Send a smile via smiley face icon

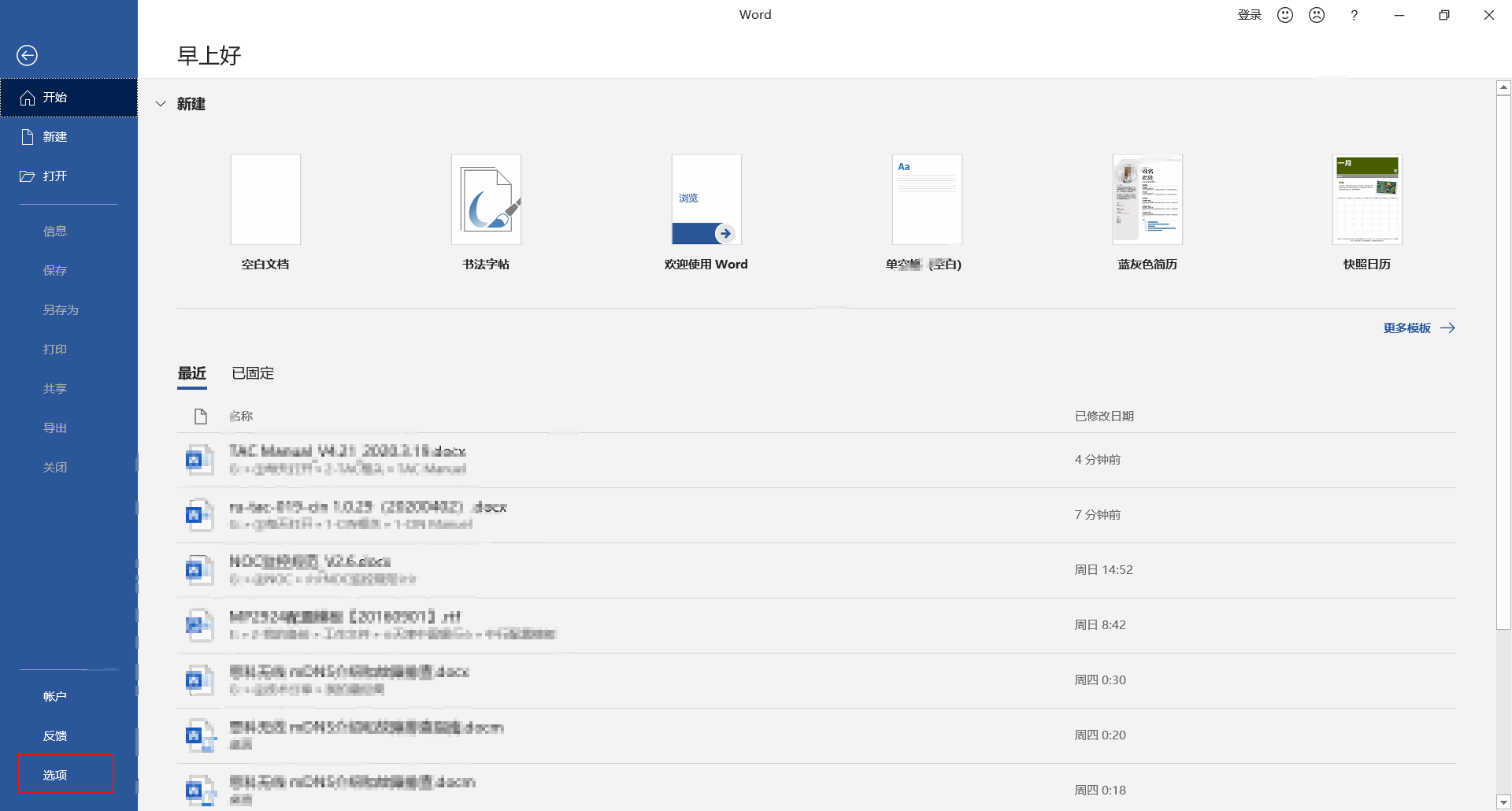(x=1285, y=15)
